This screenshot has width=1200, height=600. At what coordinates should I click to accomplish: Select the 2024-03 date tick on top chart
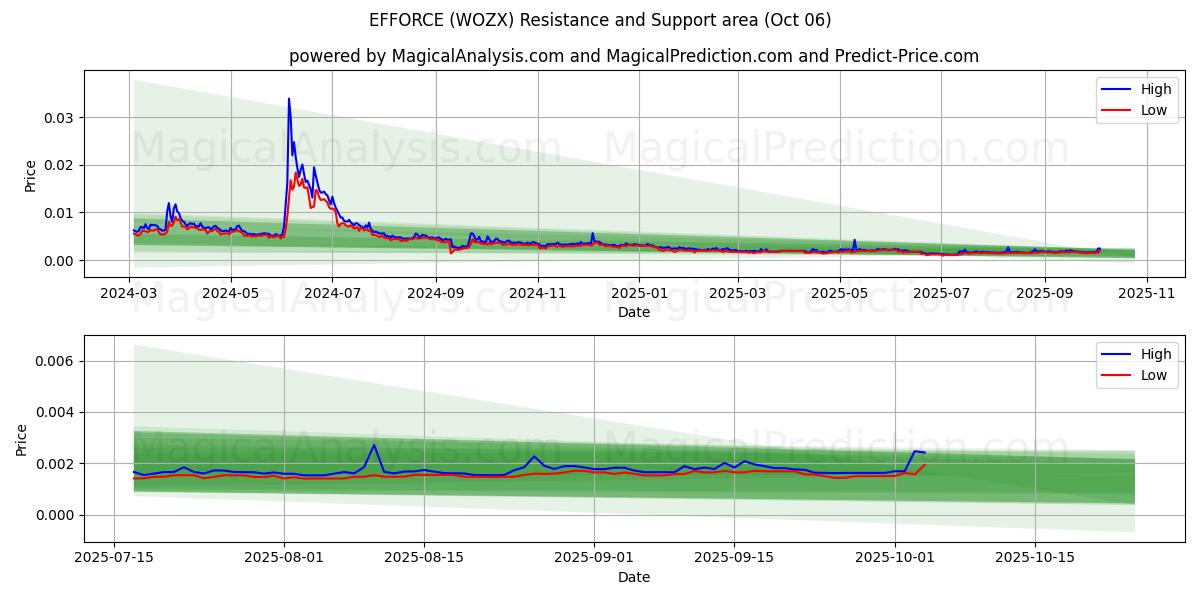(x=129, y=293)
